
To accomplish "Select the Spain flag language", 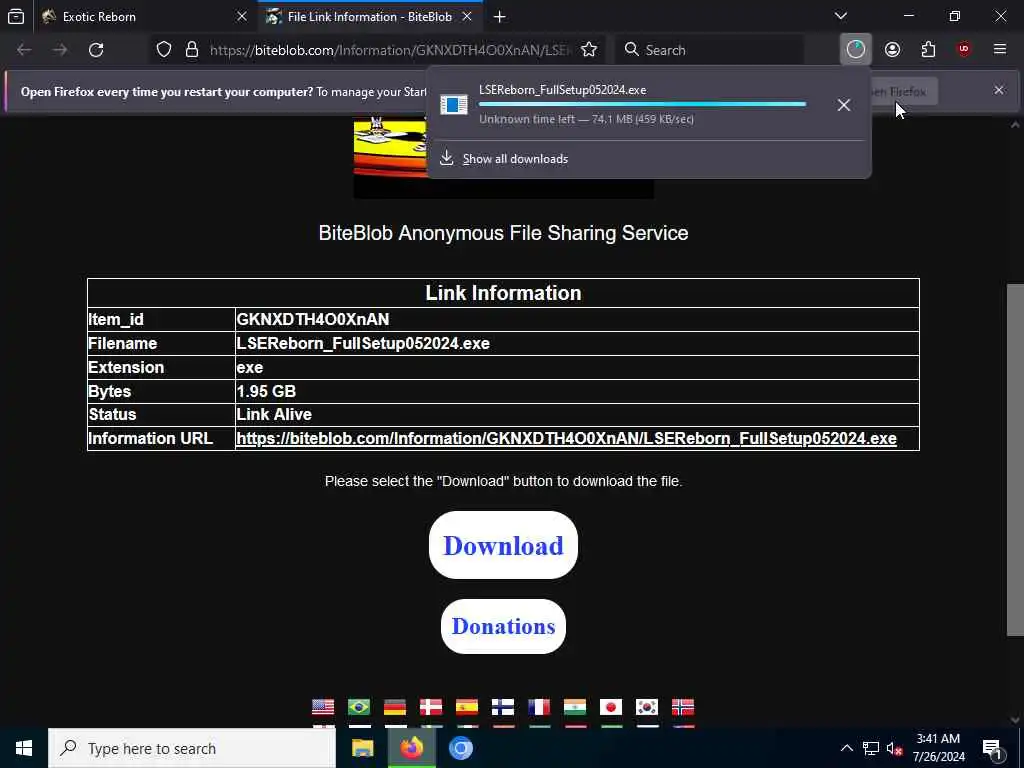I will [x=467, y=707].
